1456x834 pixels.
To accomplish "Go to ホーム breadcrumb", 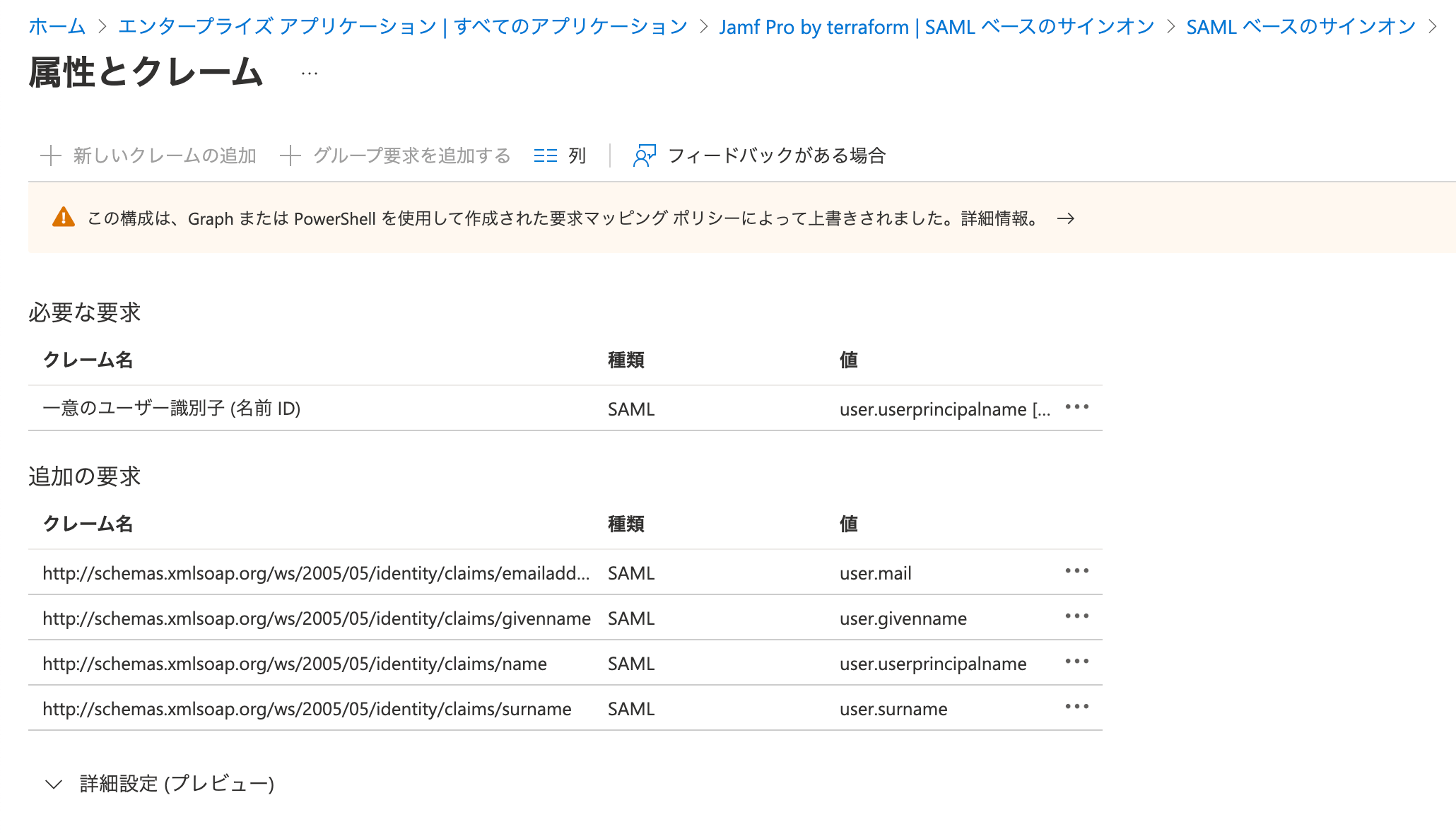I will (x=57, y=27).
